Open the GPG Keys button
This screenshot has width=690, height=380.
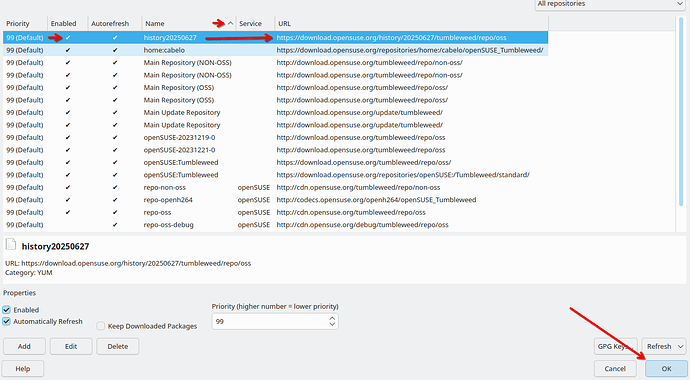pos(615,346)
